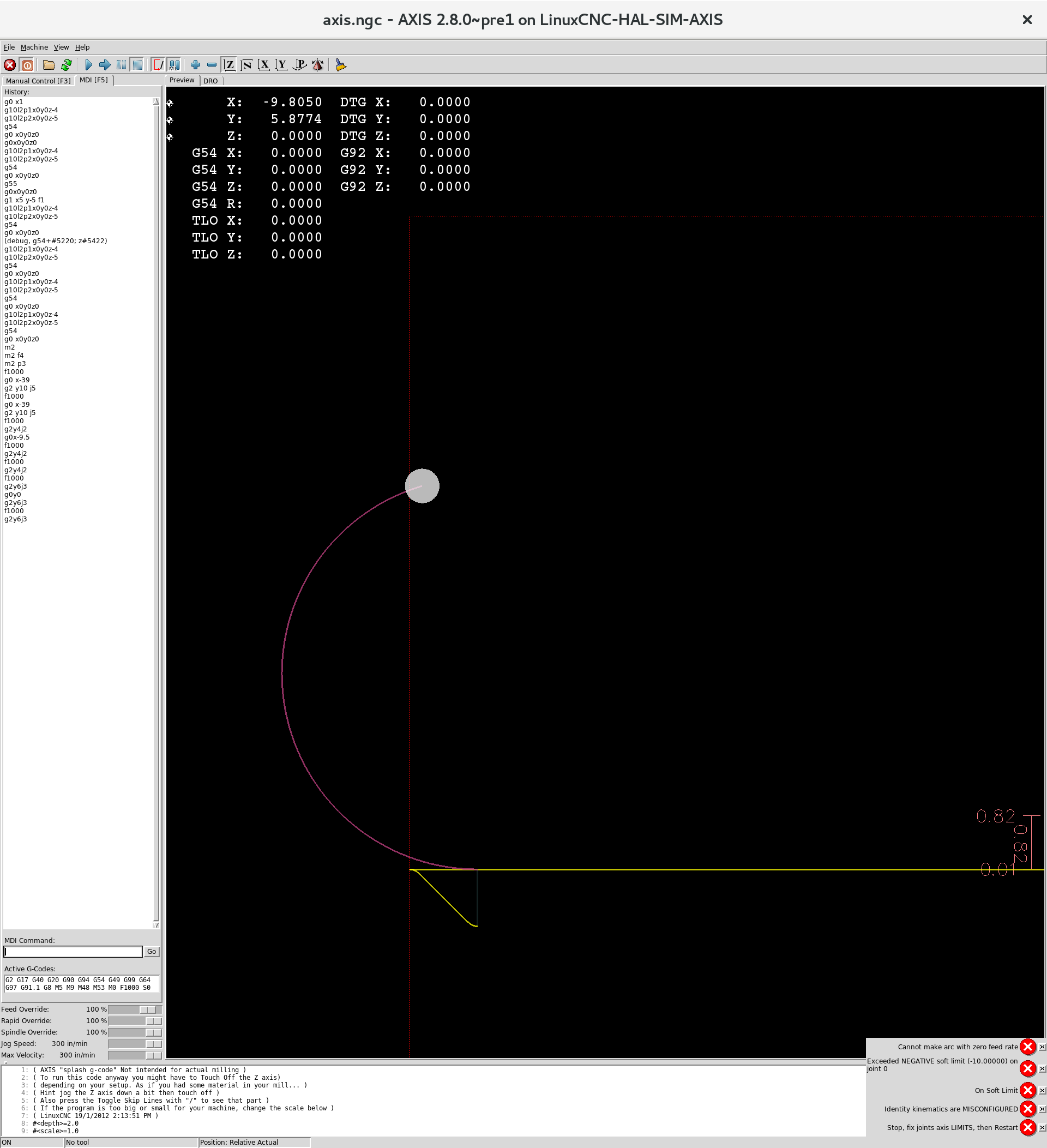Switch to the DRO tab
This screenshot has width=1047, height=1148.
(x=210, y=81)
